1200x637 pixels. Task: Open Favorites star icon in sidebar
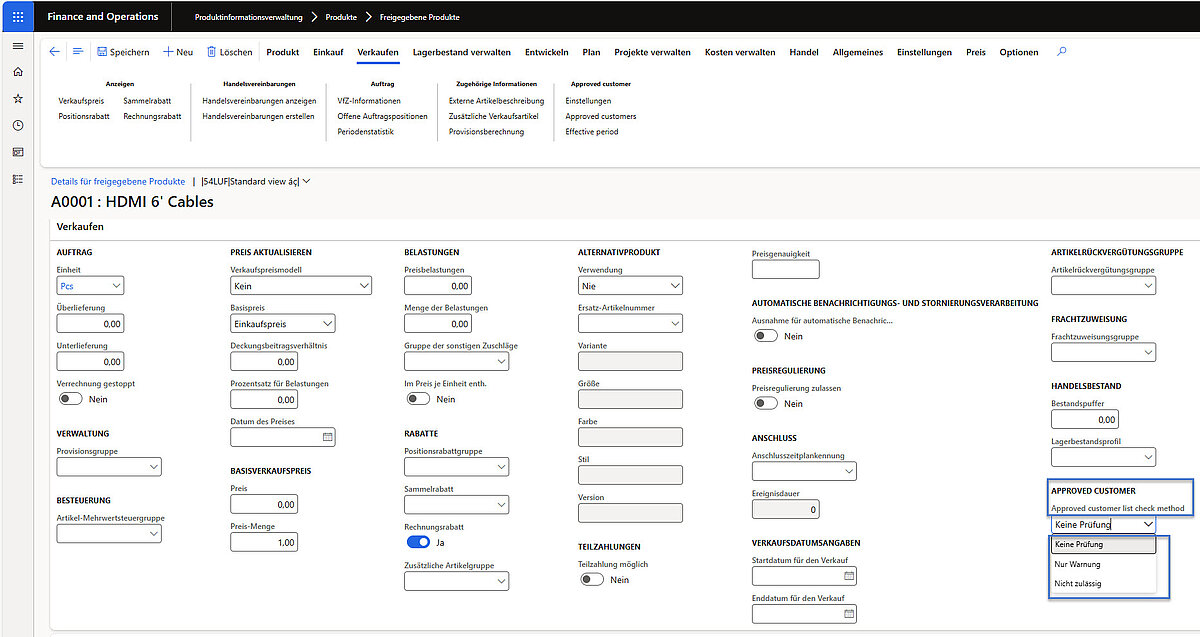[18, 99]
